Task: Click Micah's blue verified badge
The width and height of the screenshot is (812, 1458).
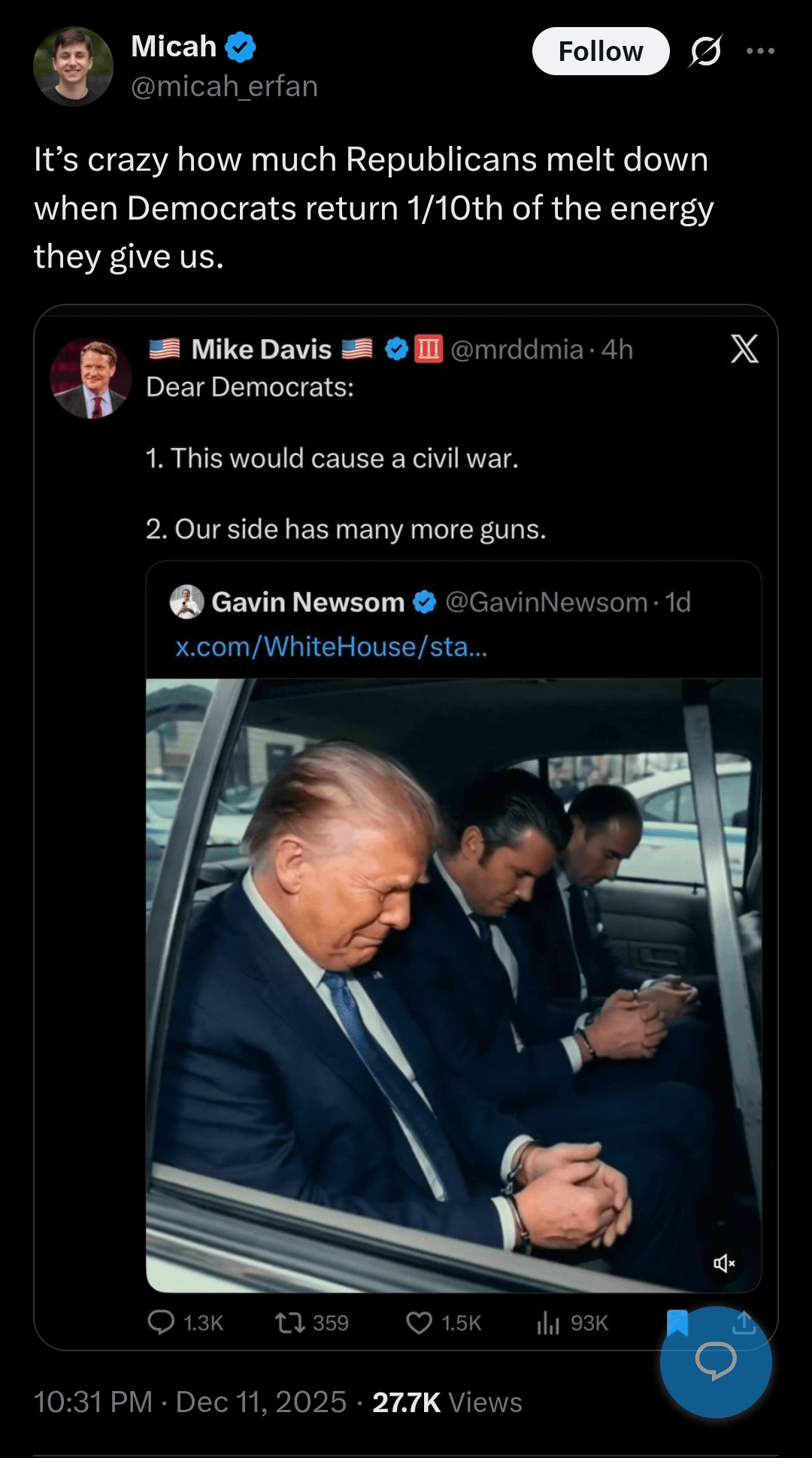Action: [241, 47]
